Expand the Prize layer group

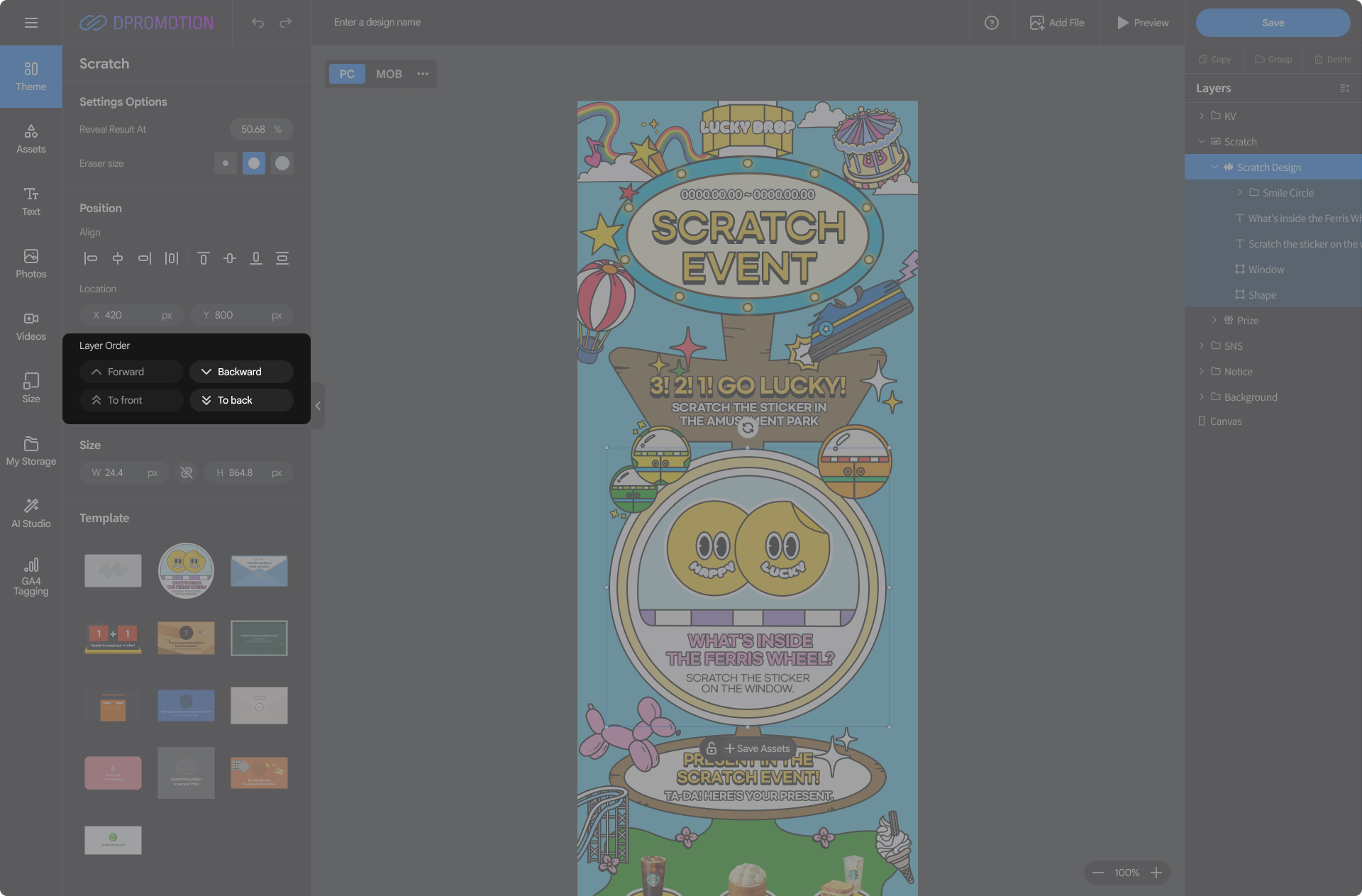(1214, 320)
